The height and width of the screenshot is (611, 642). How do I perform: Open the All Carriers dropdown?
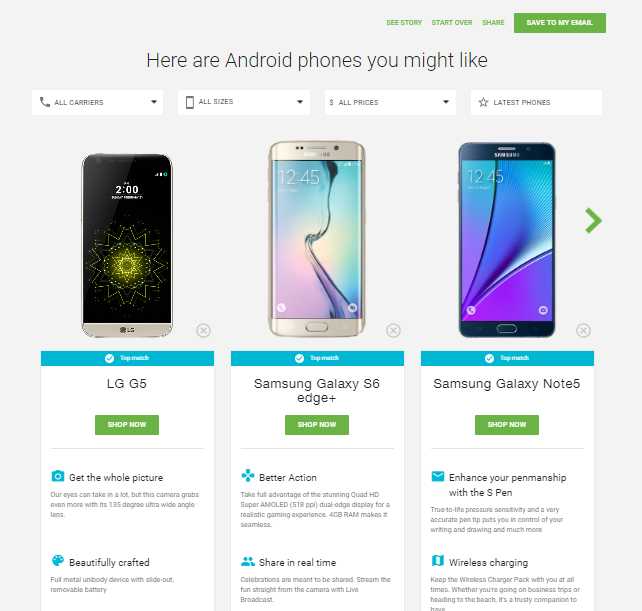(x=97, y=102)
